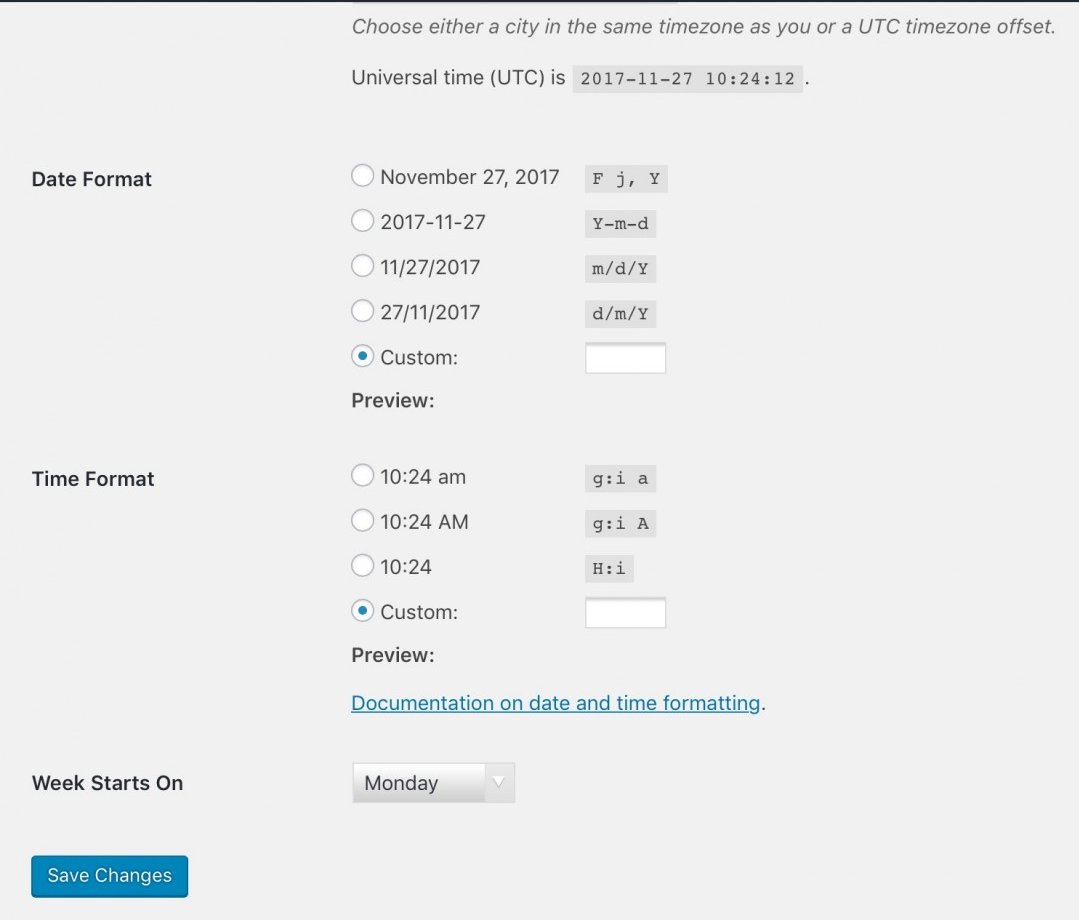Open the Week Starts On dropdown

coord(432,782)
